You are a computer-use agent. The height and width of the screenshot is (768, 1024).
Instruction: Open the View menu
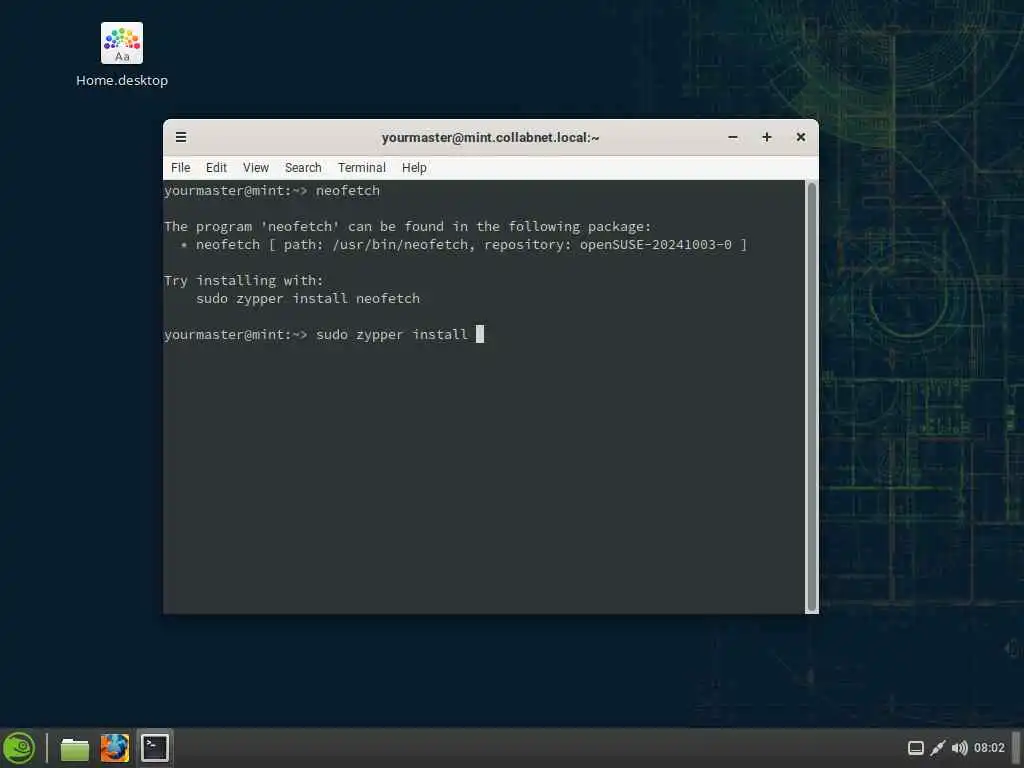tap(255, 168)
